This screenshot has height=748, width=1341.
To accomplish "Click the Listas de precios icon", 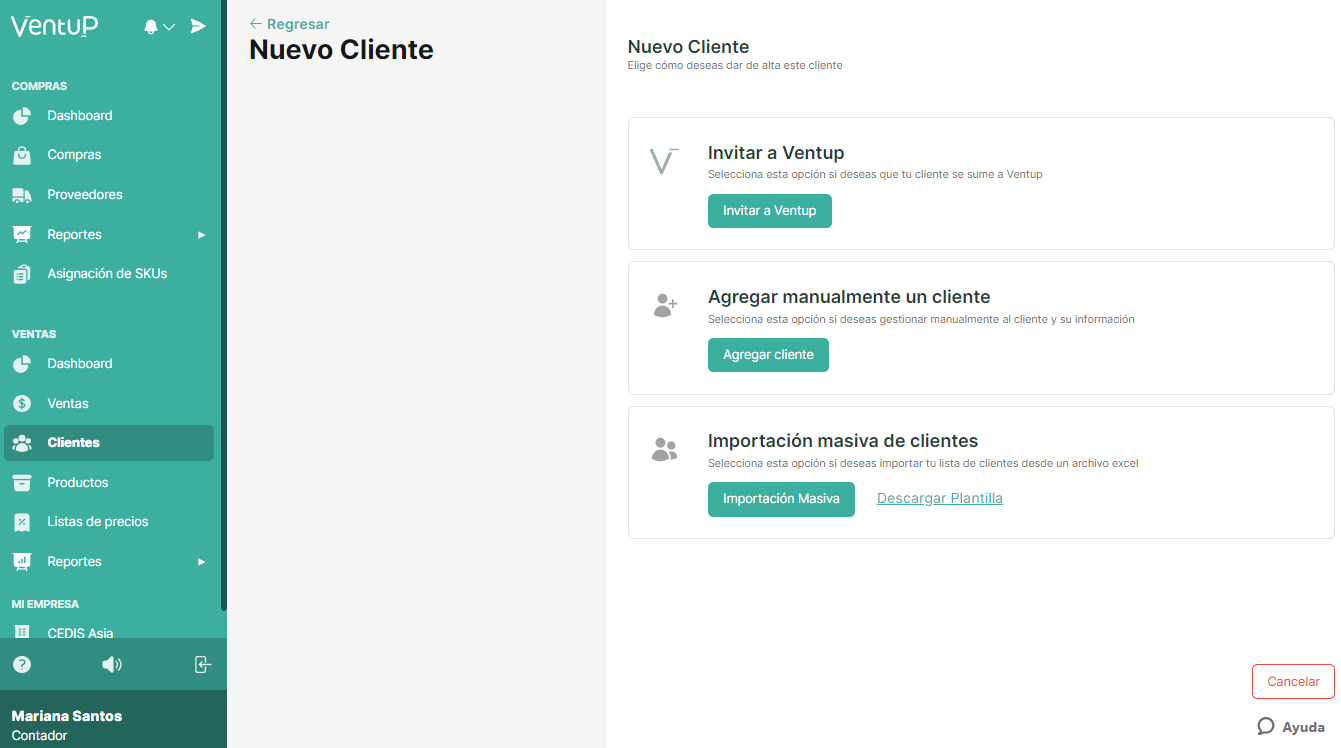I will click(22, 521).
